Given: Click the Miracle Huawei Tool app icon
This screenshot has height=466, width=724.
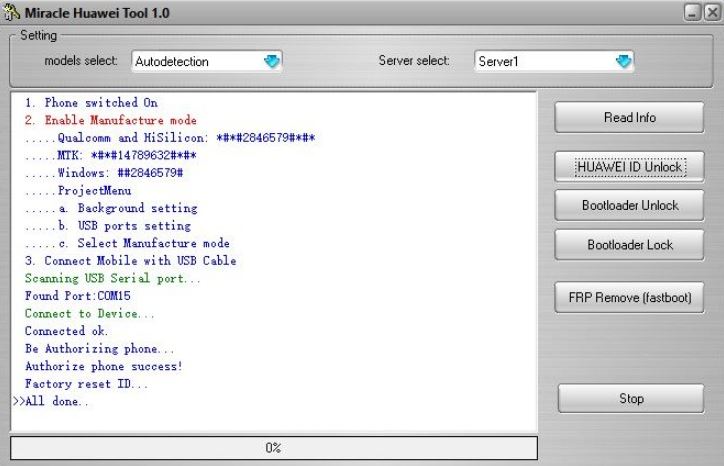Looking at the screenshot, I should pos(10,12).
